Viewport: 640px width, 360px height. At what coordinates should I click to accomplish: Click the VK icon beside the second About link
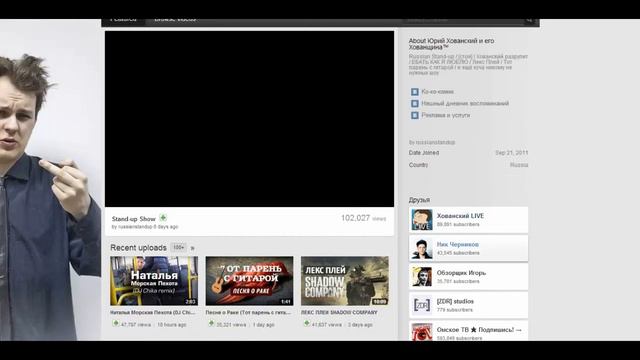(415, 104)
